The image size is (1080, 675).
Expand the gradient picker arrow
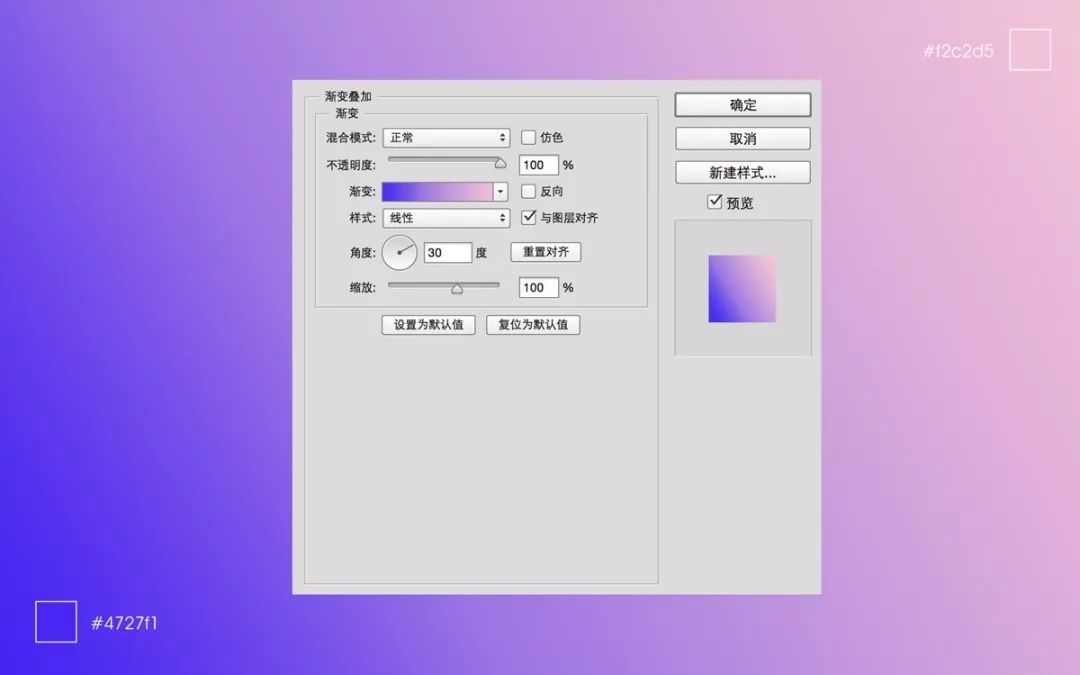(x=501, y=192)
